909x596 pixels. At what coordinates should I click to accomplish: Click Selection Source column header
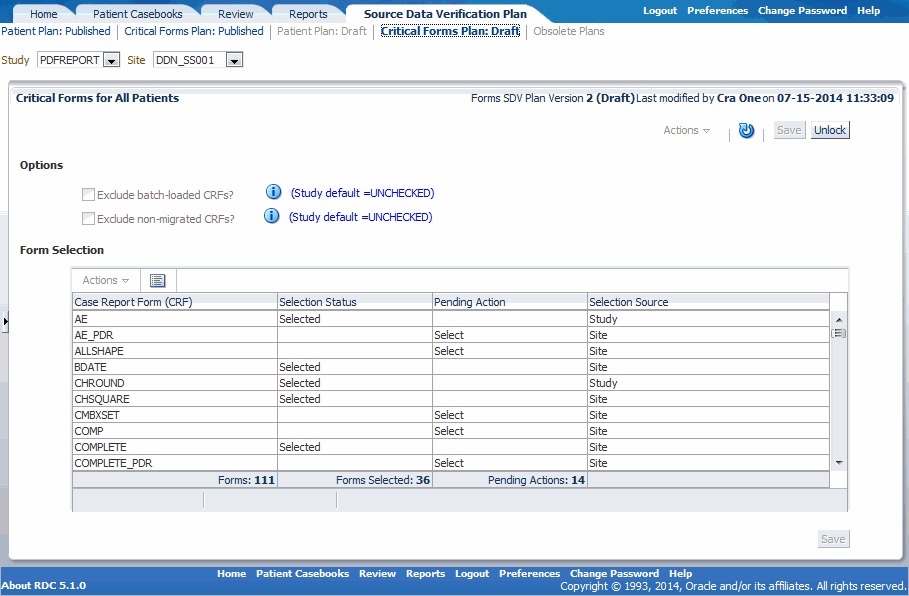(x=708, y=302)
